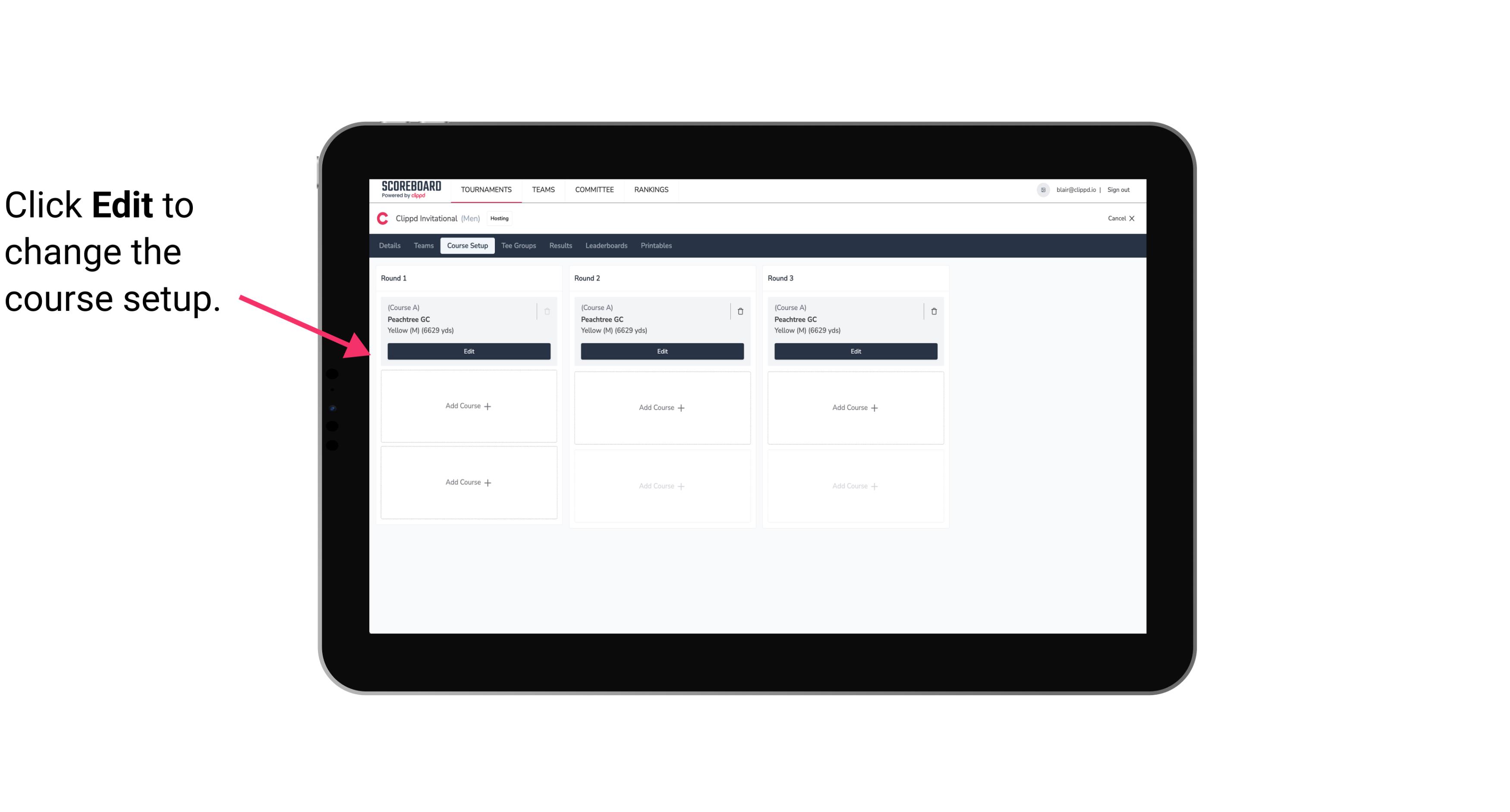
Task: Click the delete icon for Round 1 course
Action: (547, 311)
